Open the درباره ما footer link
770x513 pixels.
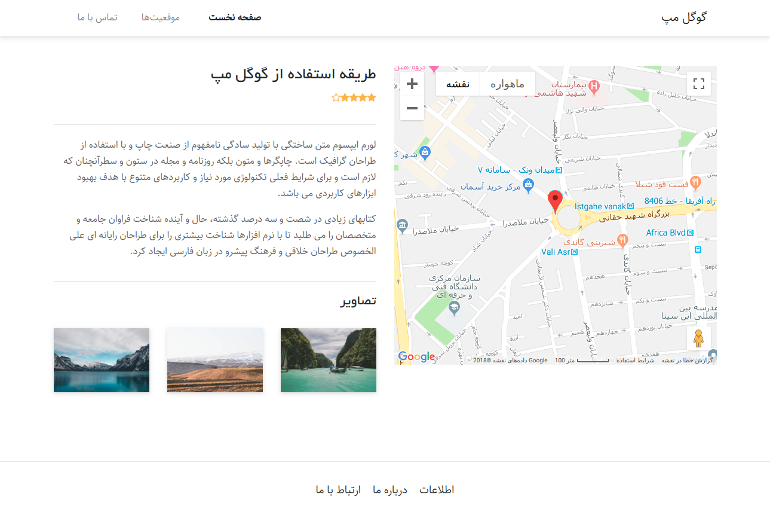390,489
